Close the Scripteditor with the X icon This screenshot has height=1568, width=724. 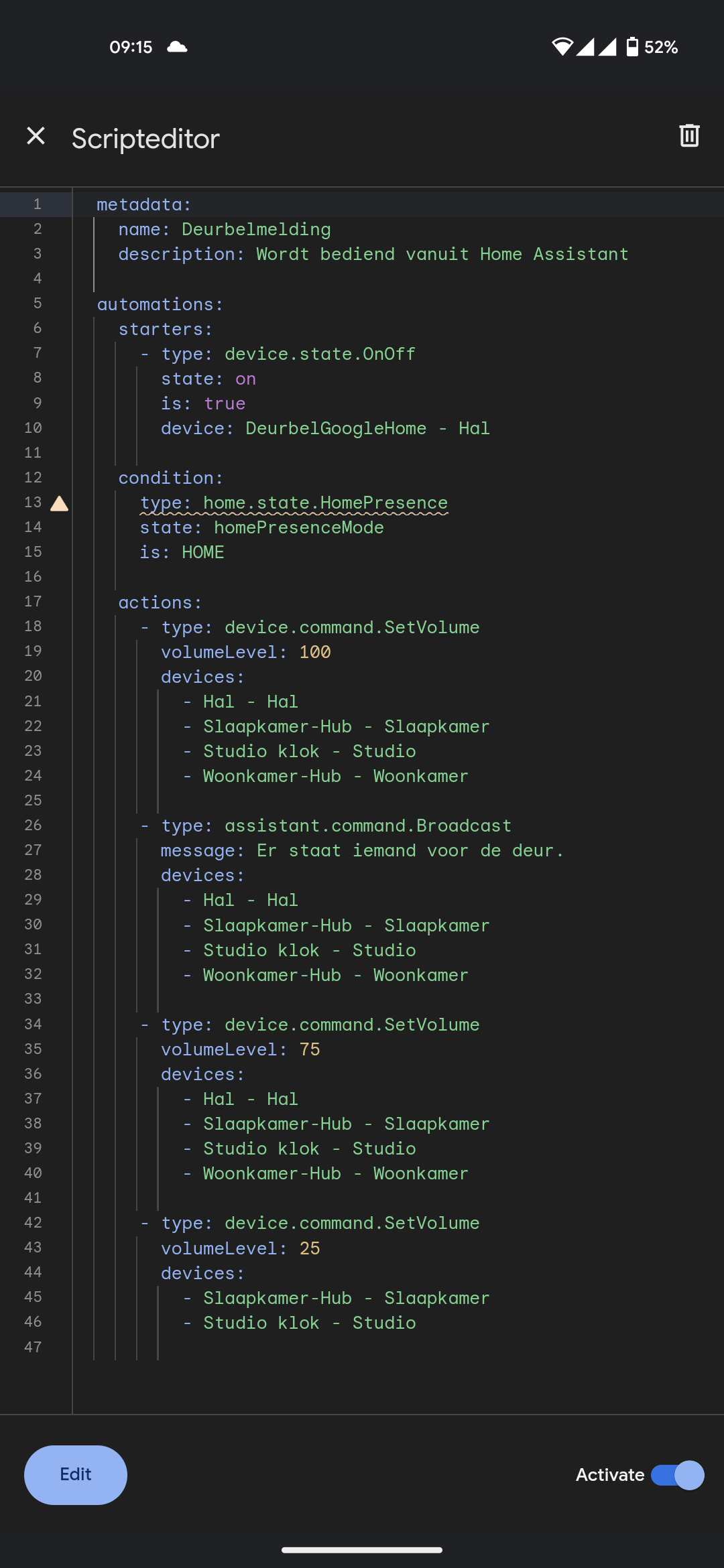[36, 136]
